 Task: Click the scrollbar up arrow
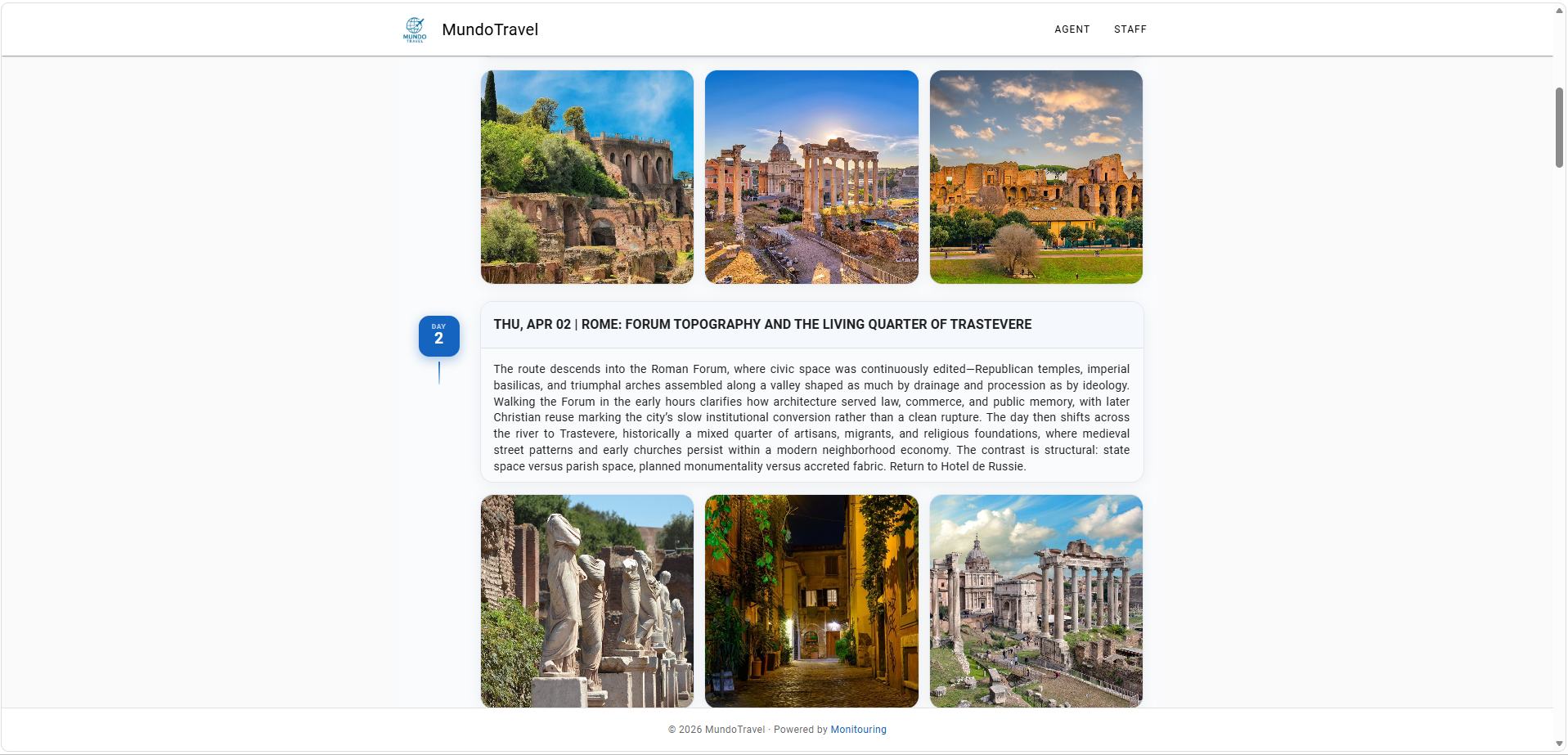click(1559, 11)
